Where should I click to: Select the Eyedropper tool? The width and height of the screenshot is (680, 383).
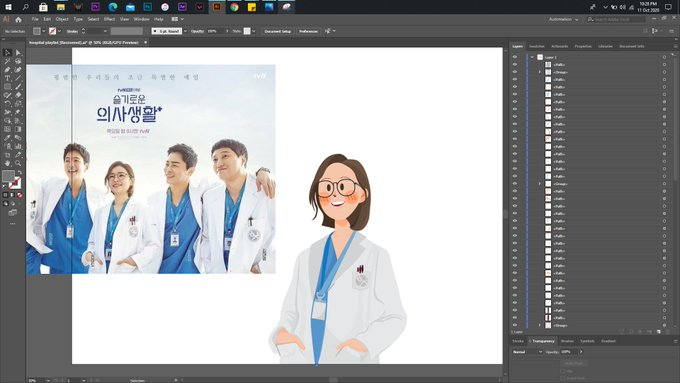[7, 137]
